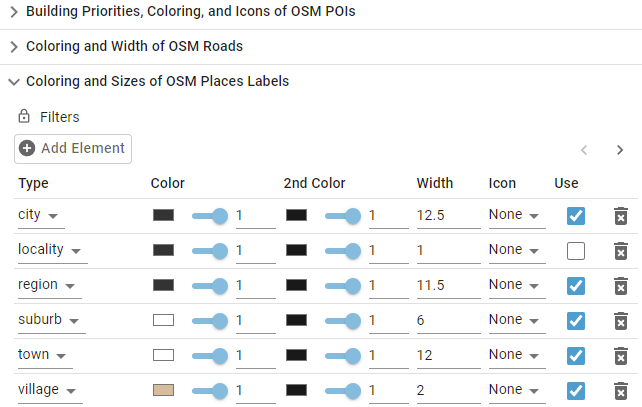Uncheck the Use checkbox for city
This screenshot has height=407, width=642.
pyautogui.click(x=576, y=216)
